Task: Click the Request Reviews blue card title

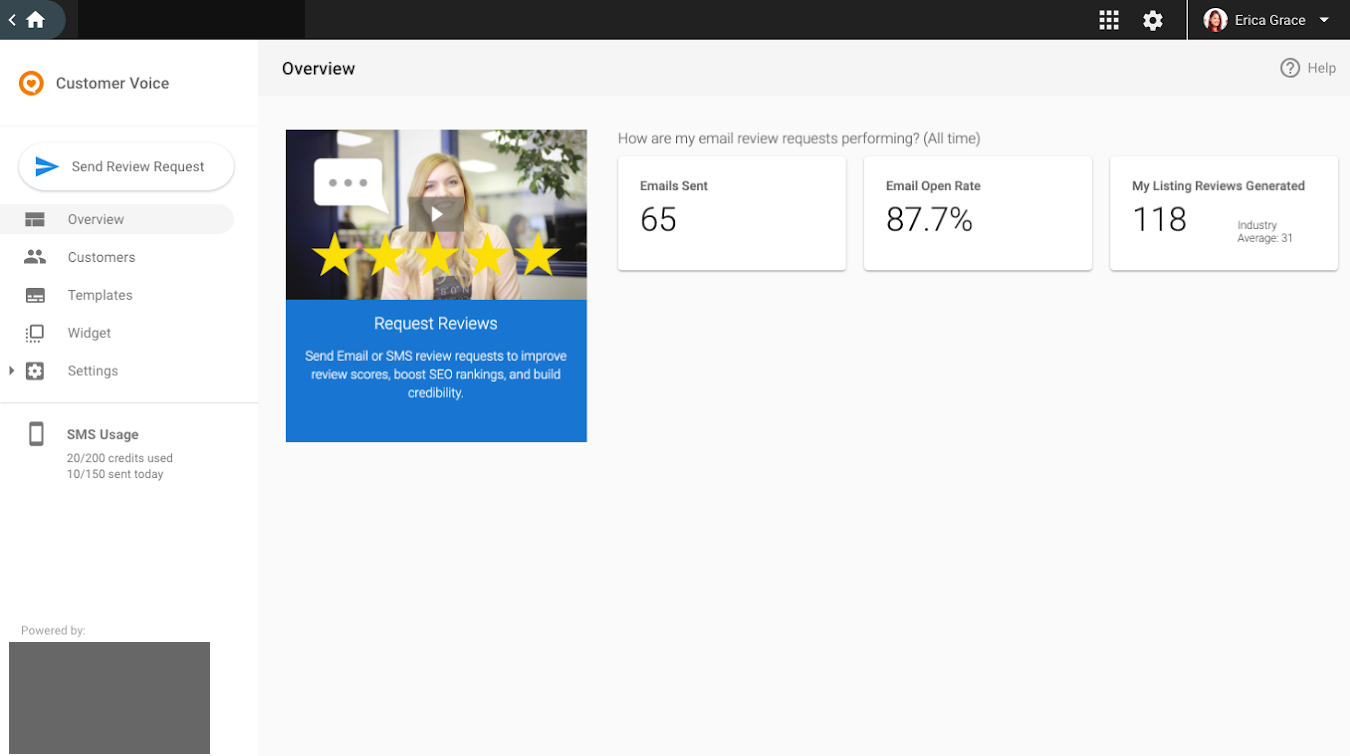Action: pyautogui.click(x=436, y=324)
